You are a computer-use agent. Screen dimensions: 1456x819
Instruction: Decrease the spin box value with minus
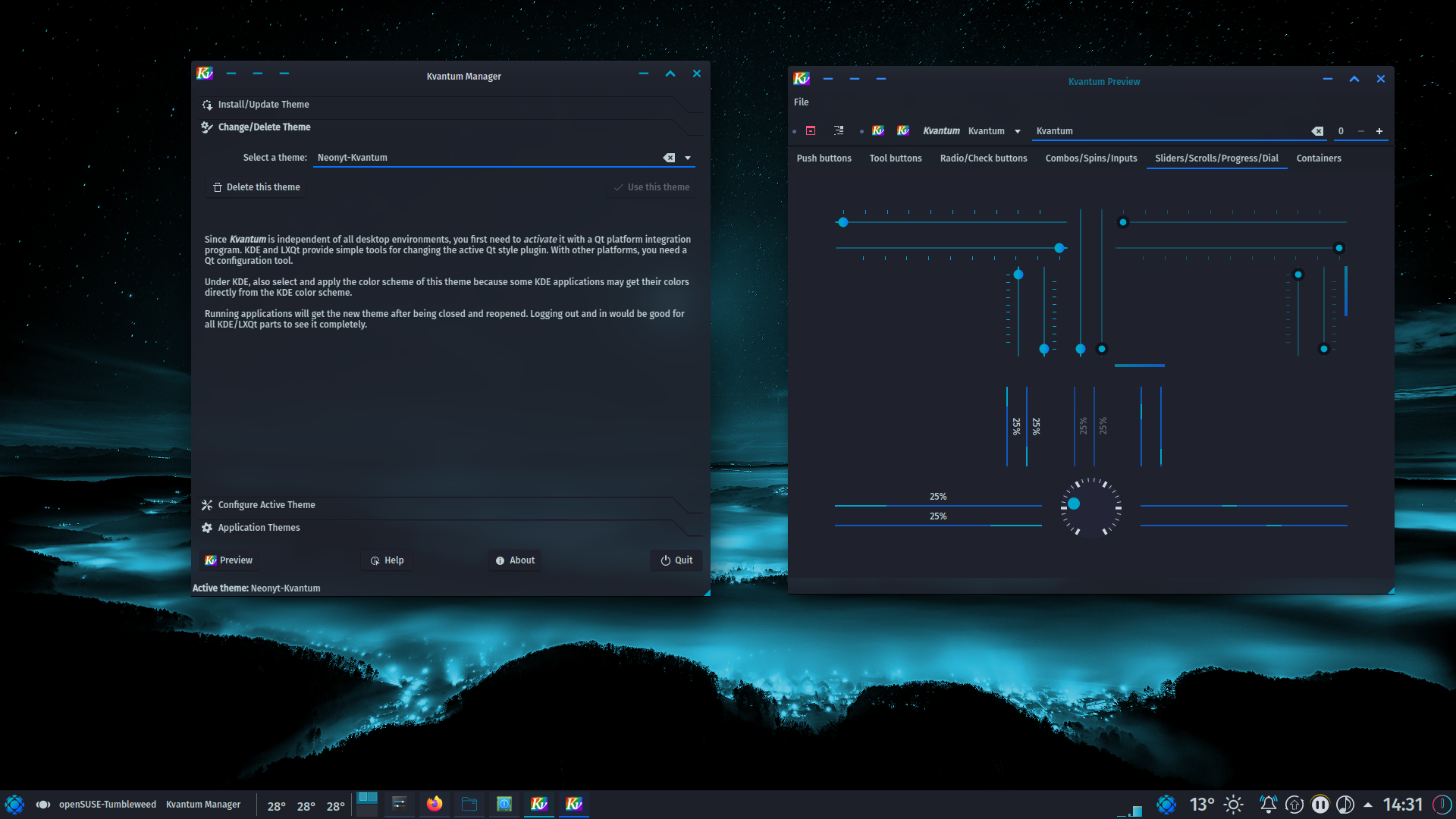click(x=1361, y=131)
